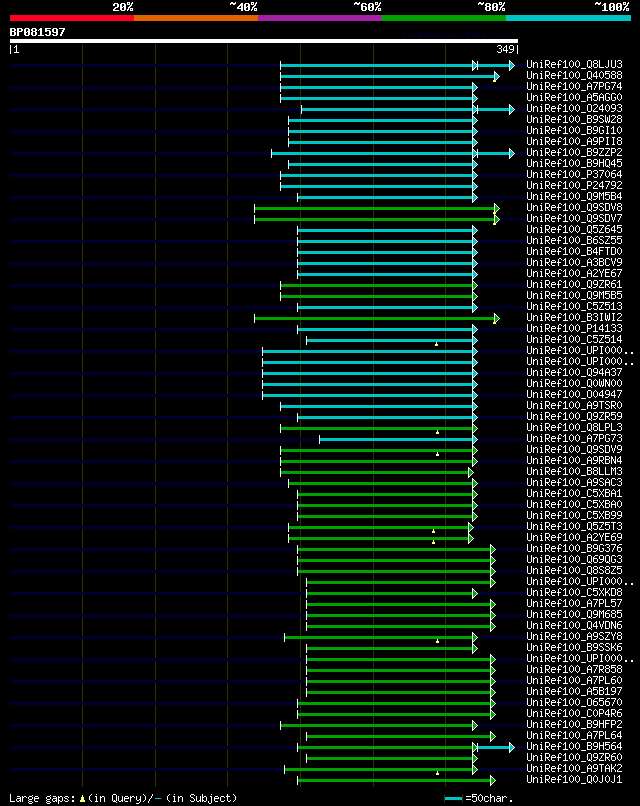Click the UniRef100_A9RBN4 label
The image size is (640, 806).
[574, 461]
